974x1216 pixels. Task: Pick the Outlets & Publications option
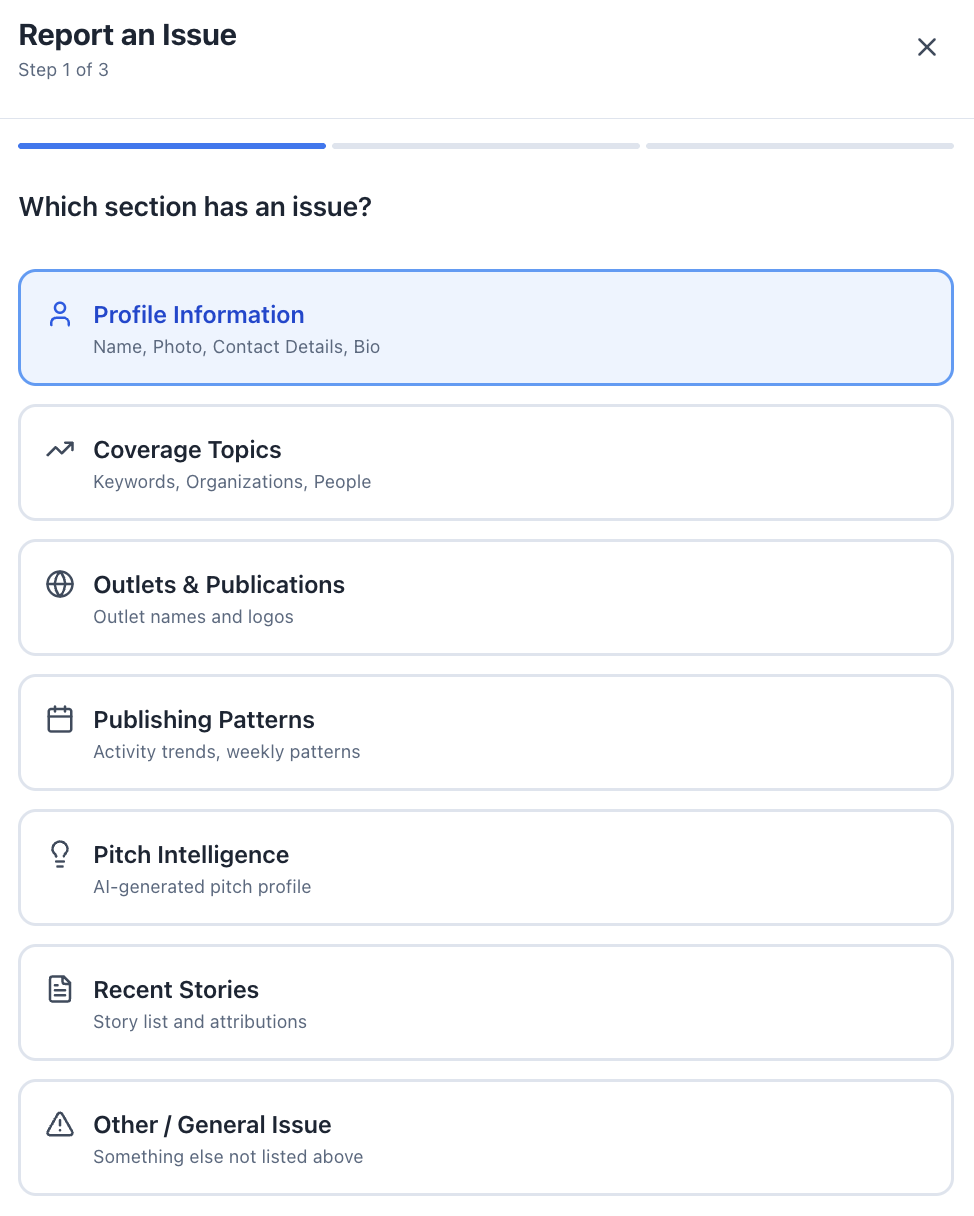pyautogui.click(x=486, y=598)
